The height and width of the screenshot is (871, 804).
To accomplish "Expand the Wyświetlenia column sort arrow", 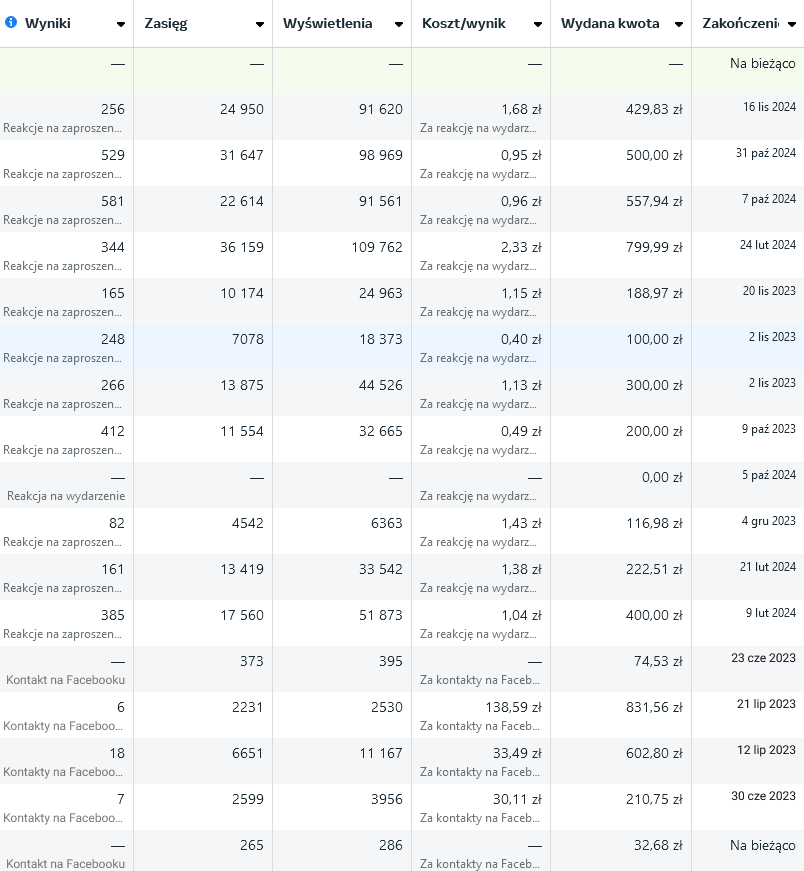I will (x=399, y=24).
